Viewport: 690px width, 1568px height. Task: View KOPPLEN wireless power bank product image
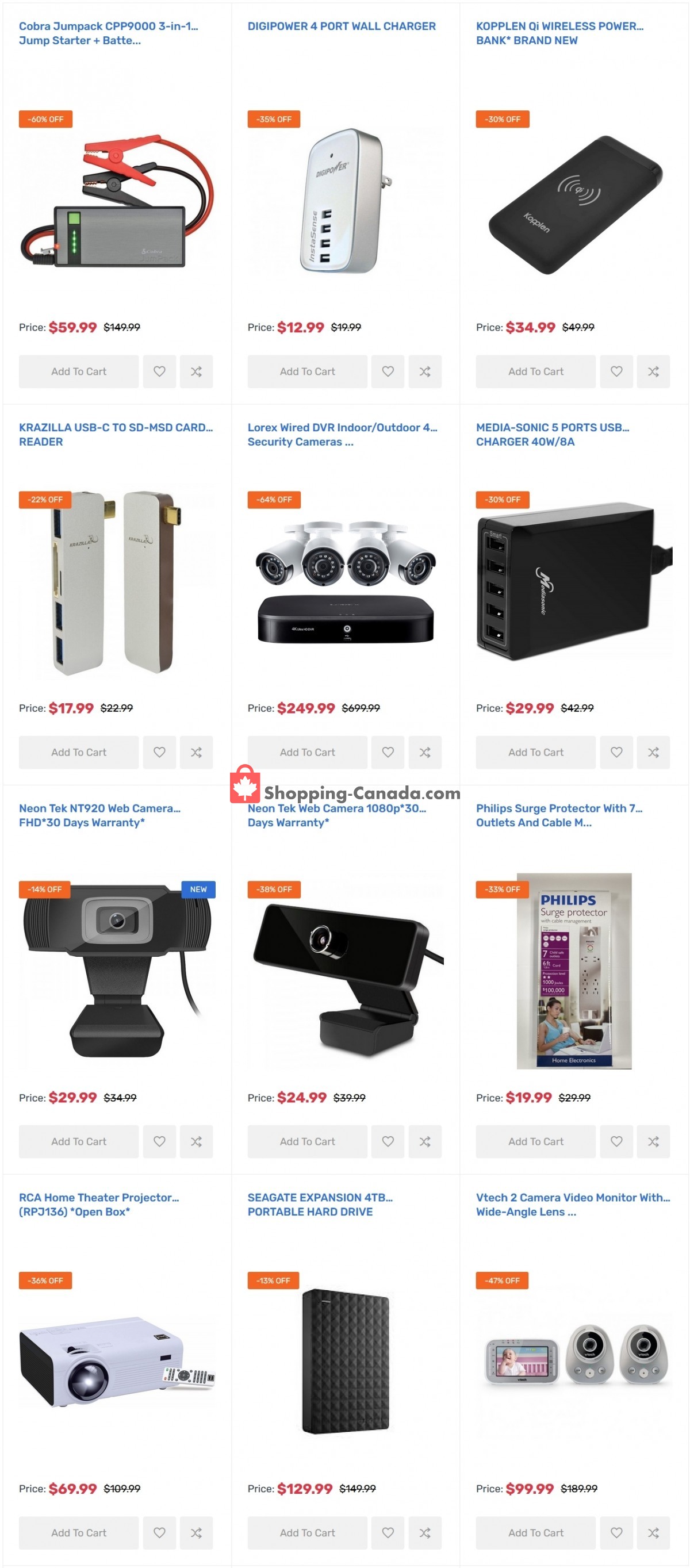(x=574, y=204)
